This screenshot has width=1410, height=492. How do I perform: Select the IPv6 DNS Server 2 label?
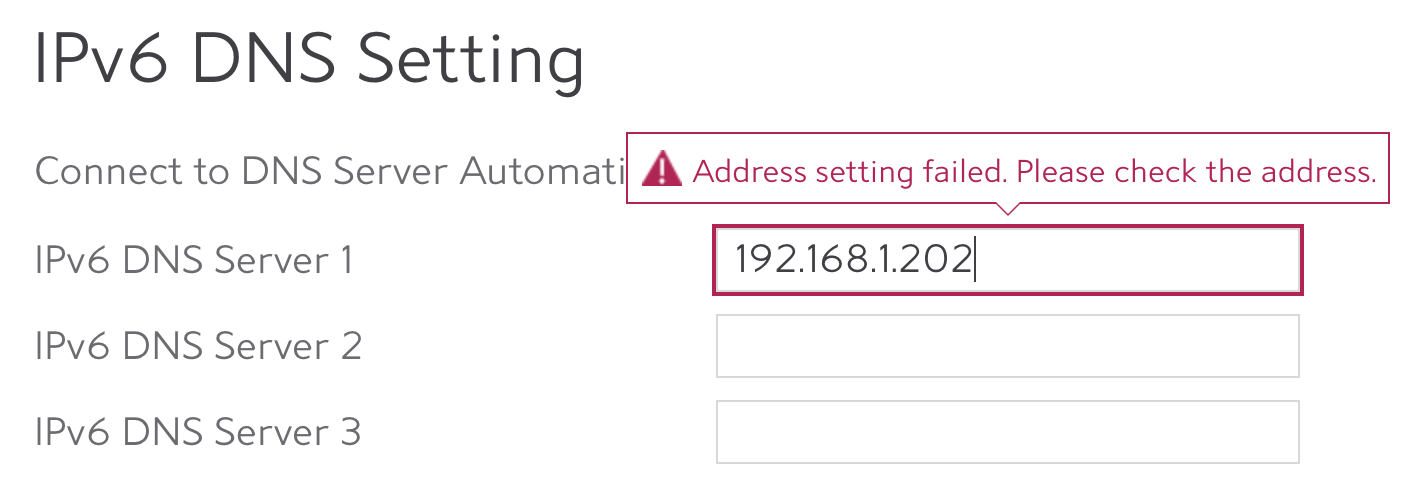tap(198, 346)
